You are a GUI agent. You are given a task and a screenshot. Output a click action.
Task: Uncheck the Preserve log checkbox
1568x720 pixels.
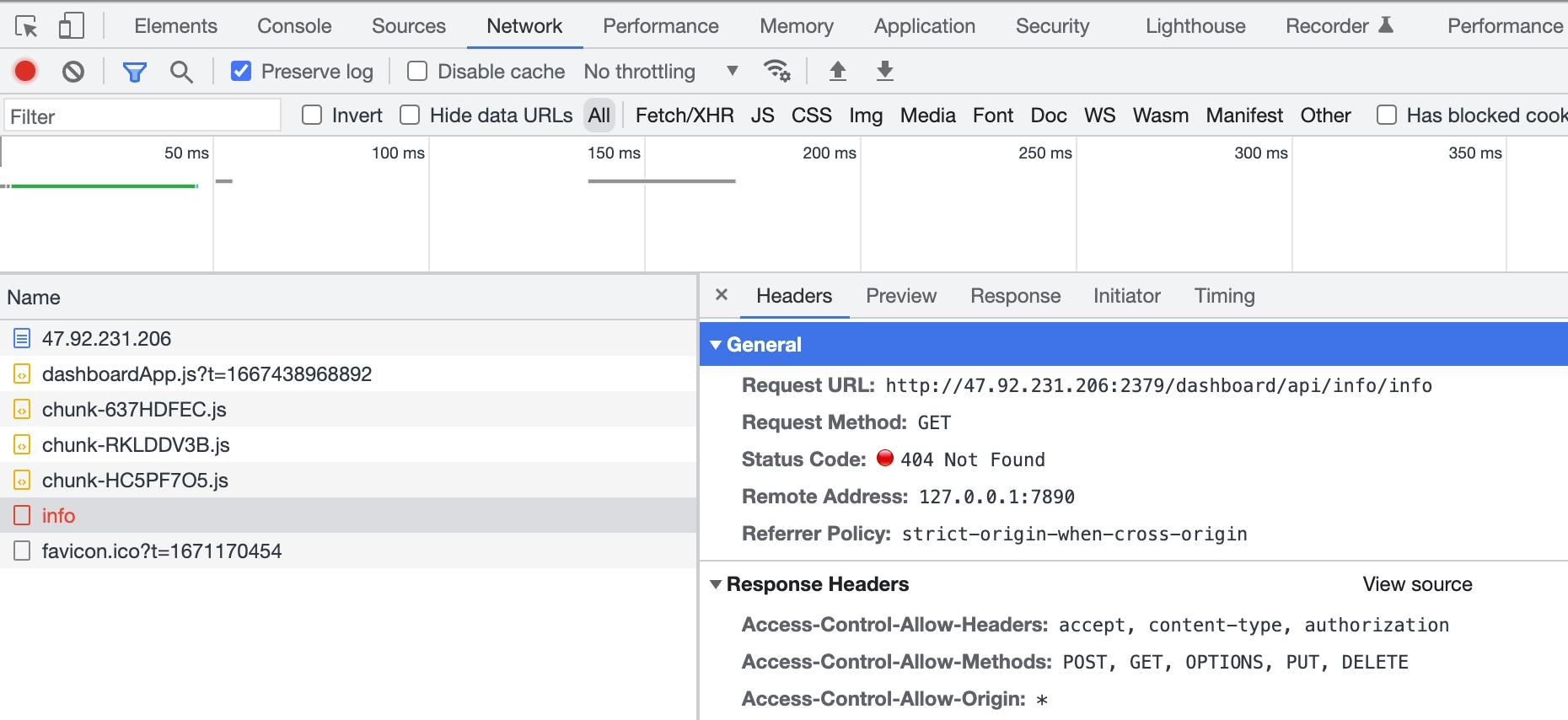pyautogui.click(x=241, y=72)
